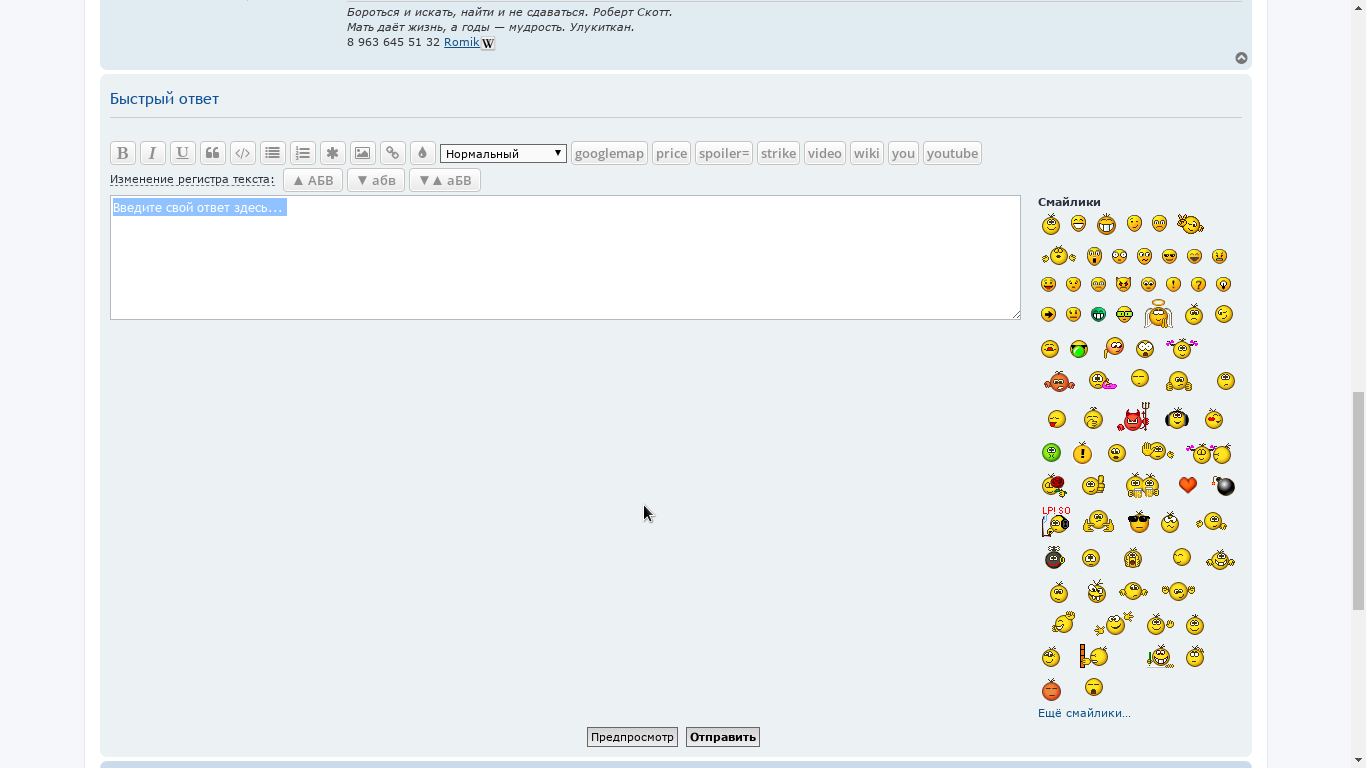Screen dimensions: 1366x768
Task: Insert the video BBCode tag
Action: (825, 153)
